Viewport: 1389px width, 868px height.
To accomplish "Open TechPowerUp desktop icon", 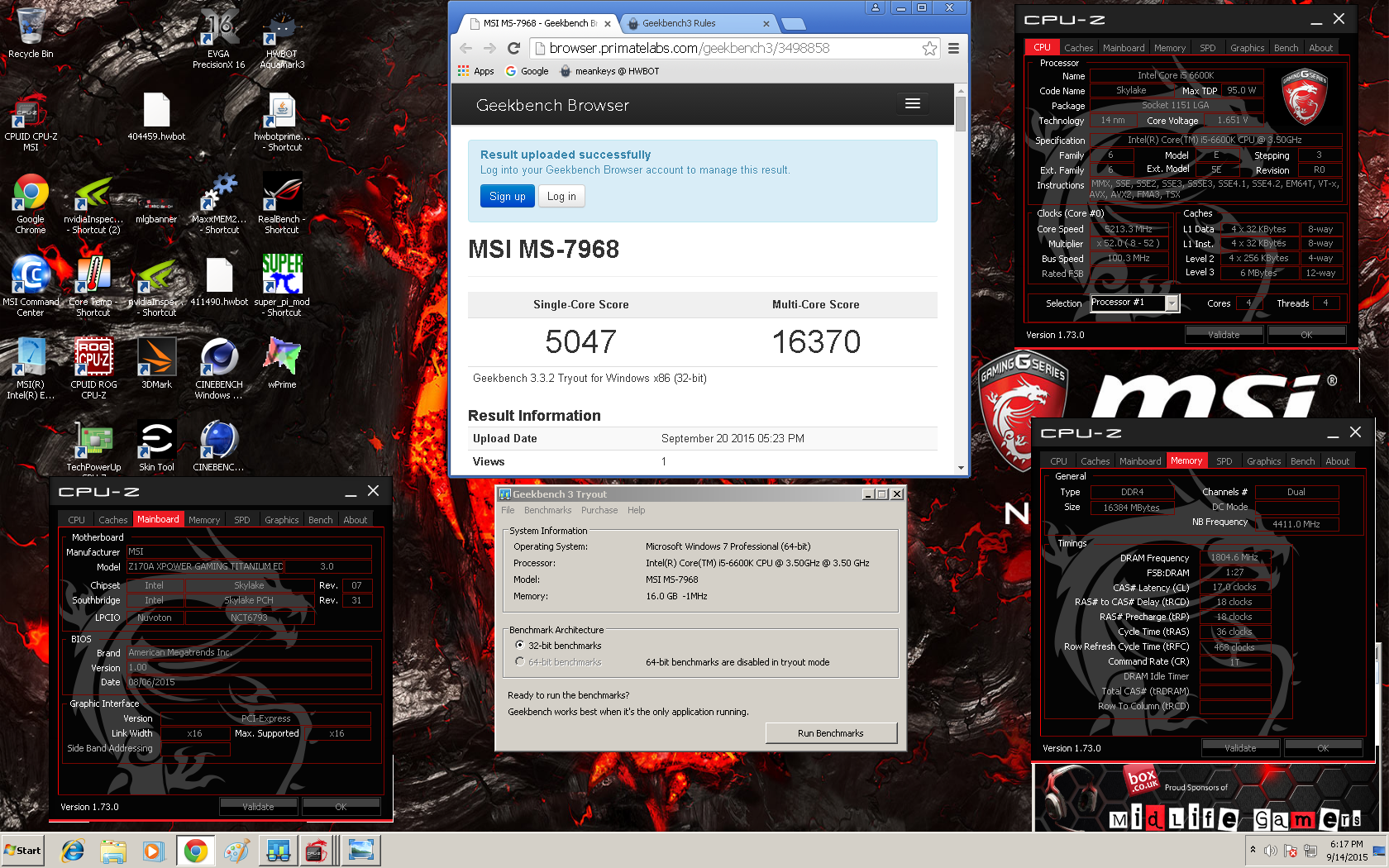I will (93, 446).
